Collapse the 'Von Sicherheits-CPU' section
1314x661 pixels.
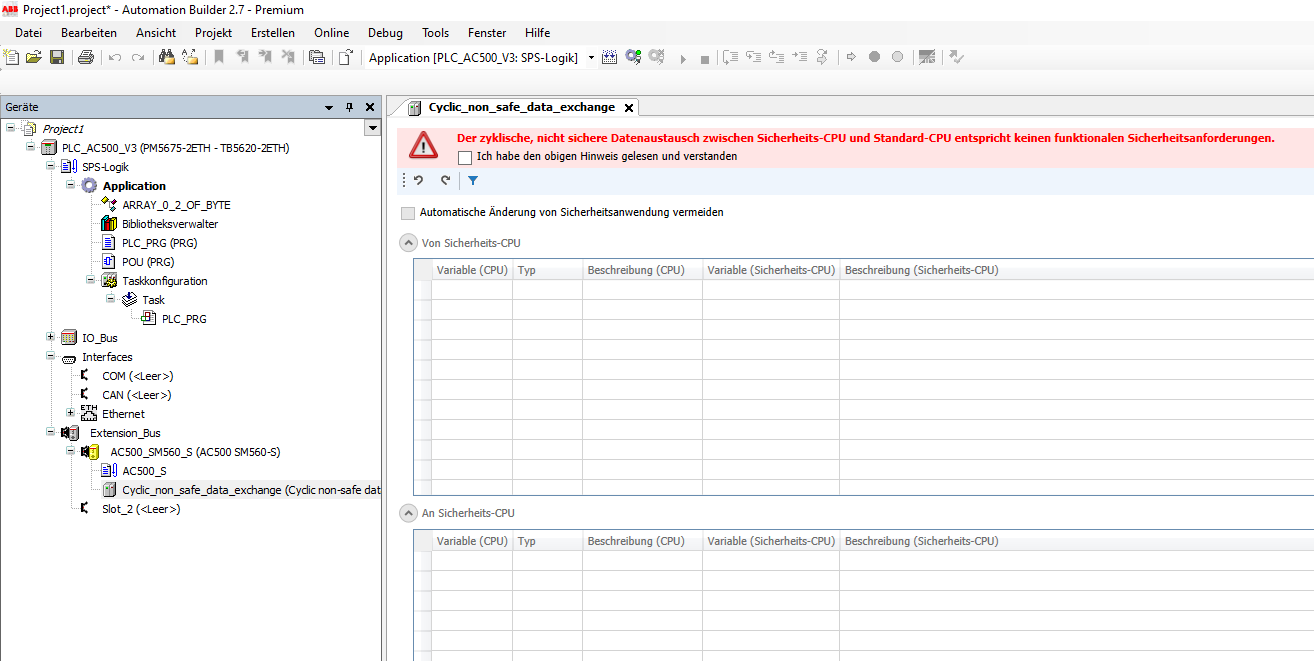(408, 243)
